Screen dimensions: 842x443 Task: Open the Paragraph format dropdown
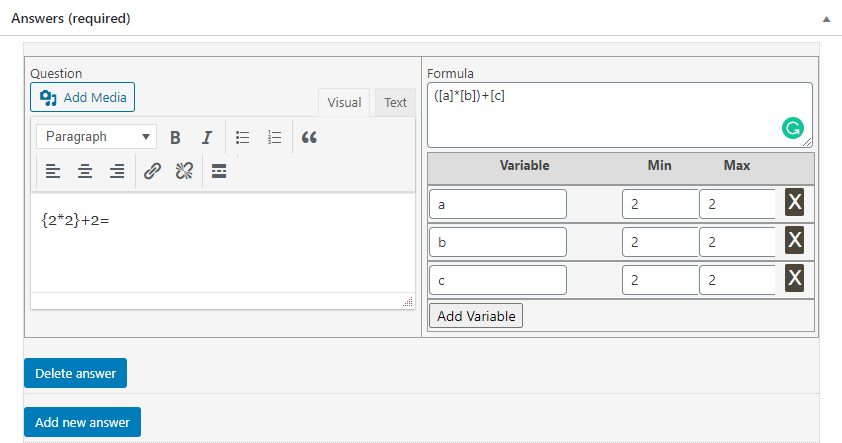point(96,137)
